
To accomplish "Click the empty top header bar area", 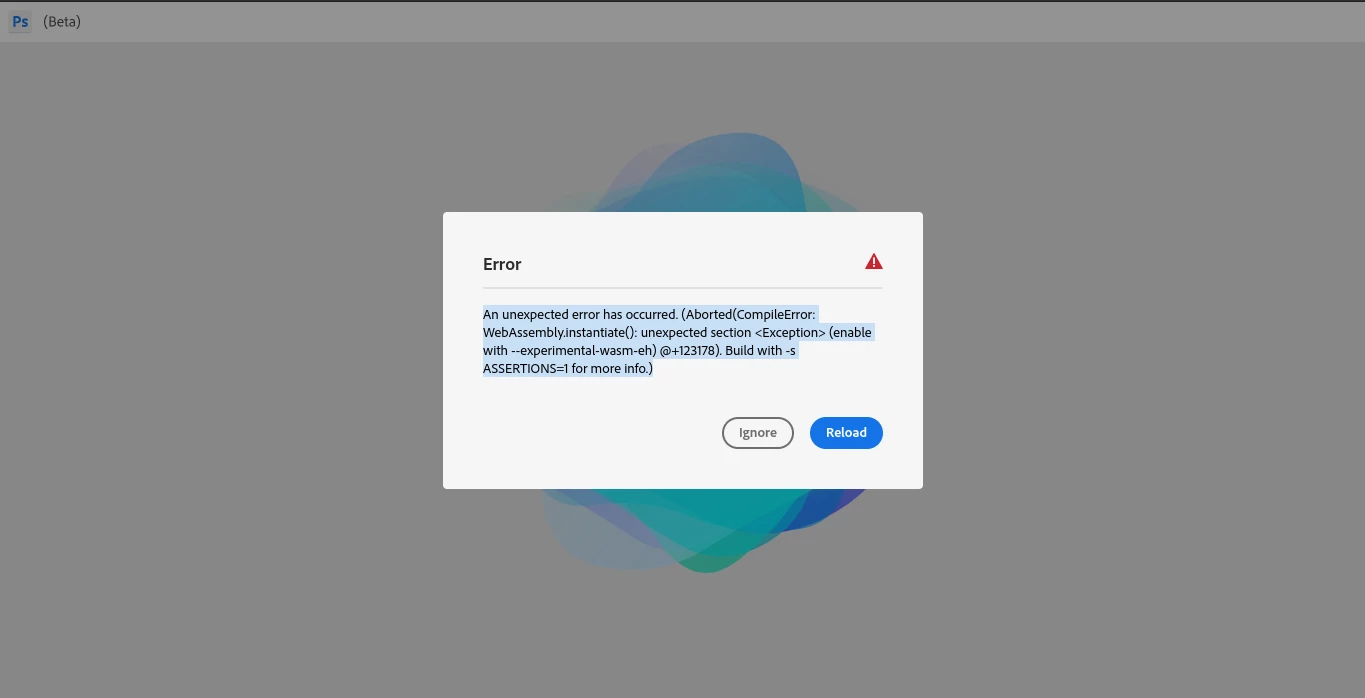I will tap(700, 22).
